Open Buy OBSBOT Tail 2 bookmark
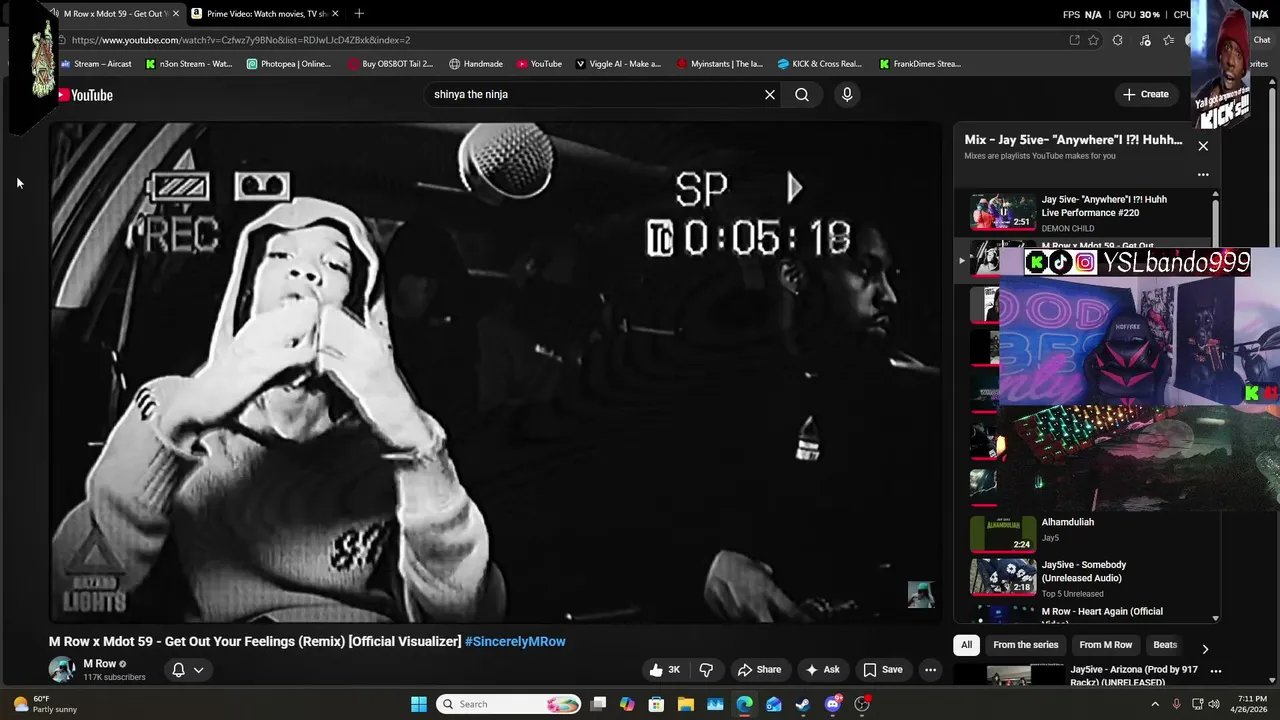Viewport: 1280px width, 720px height. coord(391,64)
